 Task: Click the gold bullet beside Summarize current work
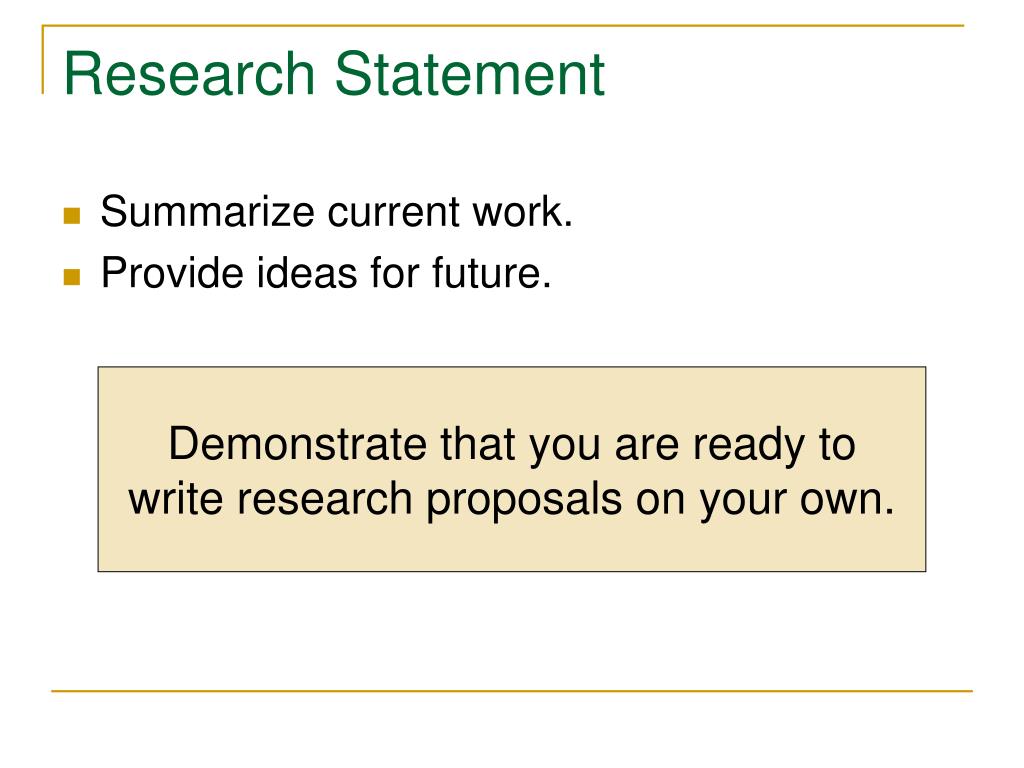click(72, 216)
